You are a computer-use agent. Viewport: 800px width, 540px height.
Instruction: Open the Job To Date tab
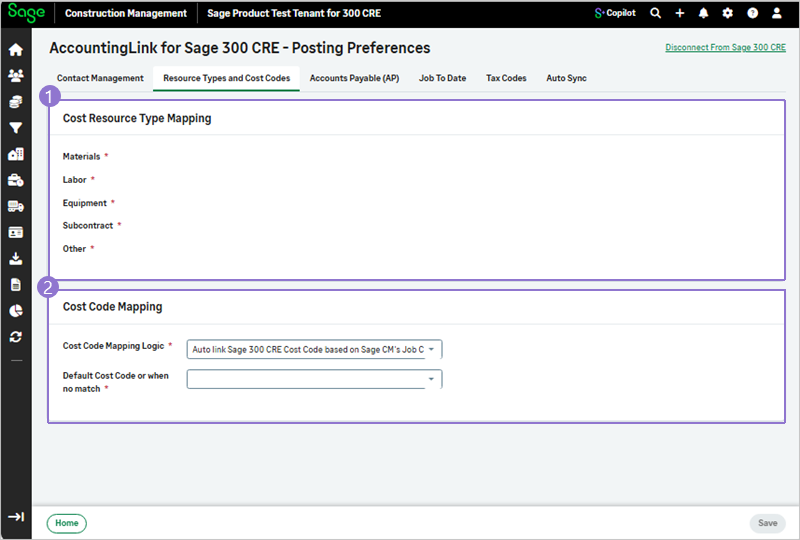click(442, 78)
